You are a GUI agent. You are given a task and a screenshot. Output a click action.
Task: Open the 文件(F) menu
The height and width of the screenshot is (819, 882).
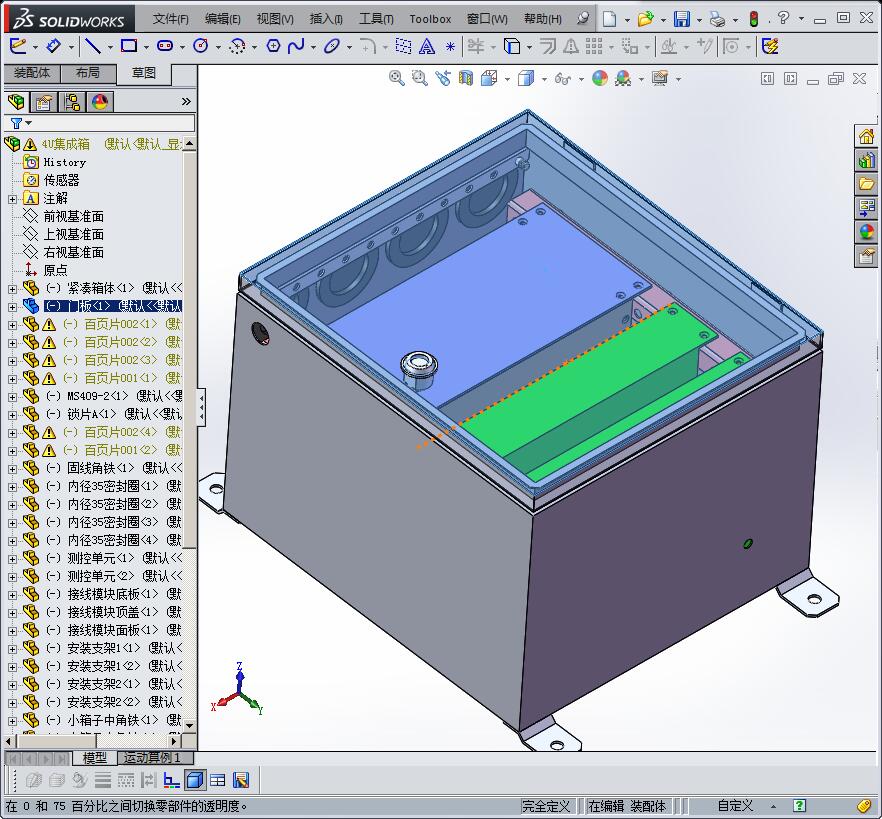(170, 19)
